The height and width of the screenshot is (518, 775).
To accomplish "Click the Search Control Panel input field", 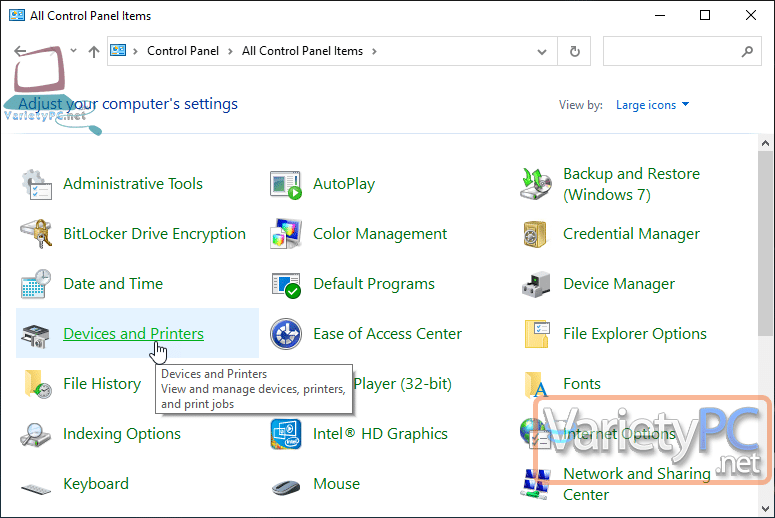I will (682, 51).
